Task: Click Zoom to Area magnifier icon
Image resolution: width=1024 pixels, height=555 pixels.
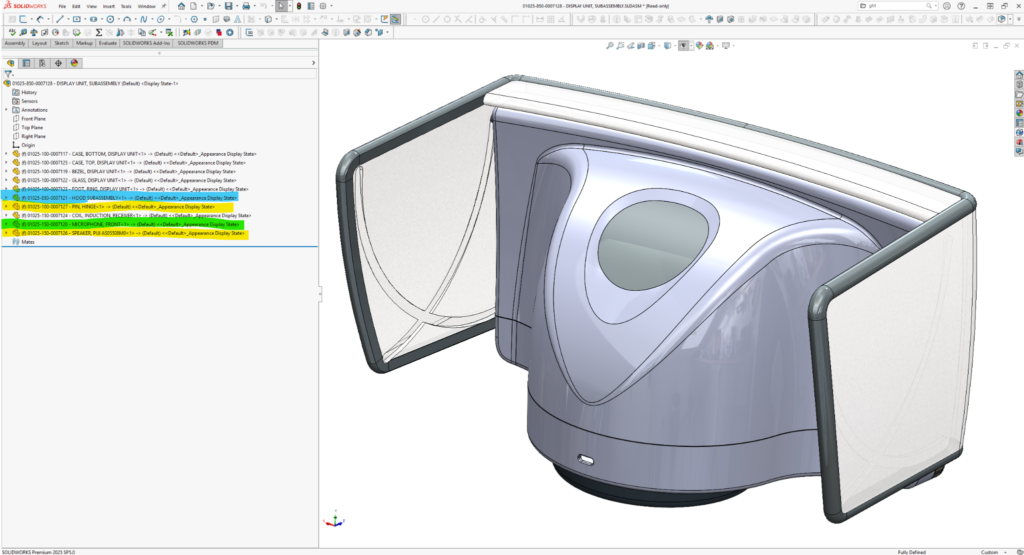Action: (620, 46)
